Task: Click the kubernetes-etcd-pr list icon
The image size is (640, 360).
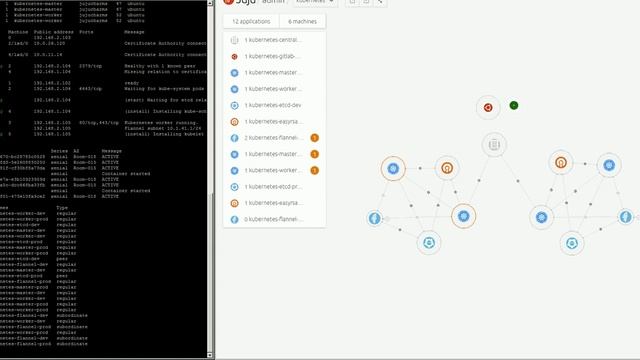Action: [234, 187]
